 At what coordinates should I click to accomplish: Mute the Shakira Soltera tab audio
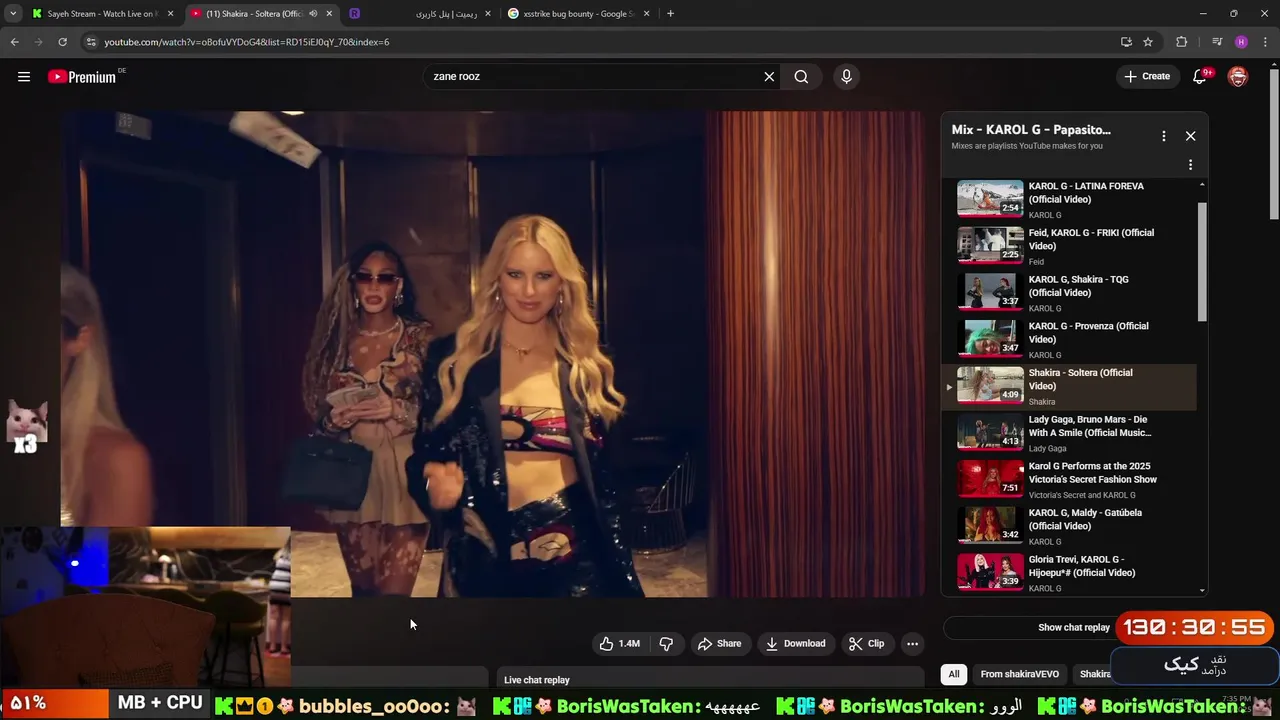tap(313, 14)
